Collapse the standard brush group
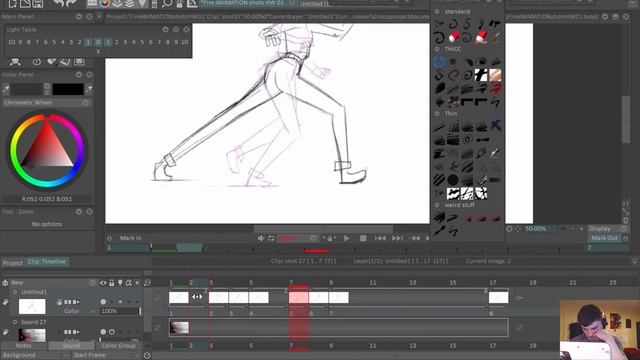 [x=437, y=11]
